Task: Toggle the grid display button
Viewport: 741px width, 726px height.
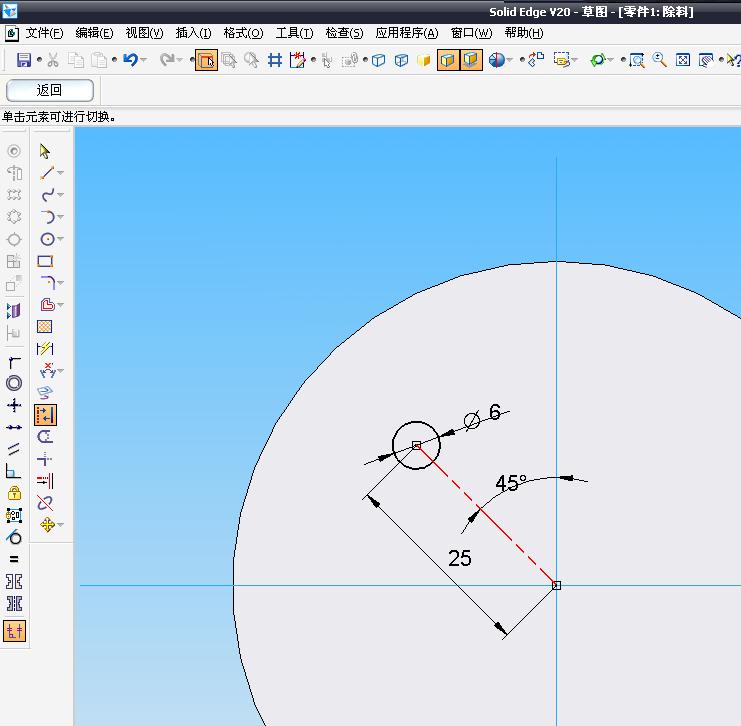Action: pyautogui.click(x=275, y=61)
